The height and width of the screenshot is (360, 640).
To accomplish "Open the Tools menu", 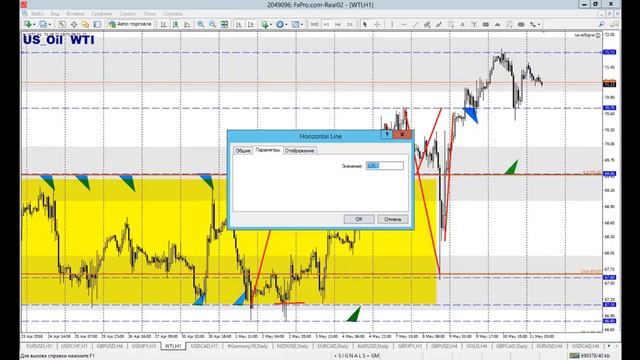I will click(127, 13).
